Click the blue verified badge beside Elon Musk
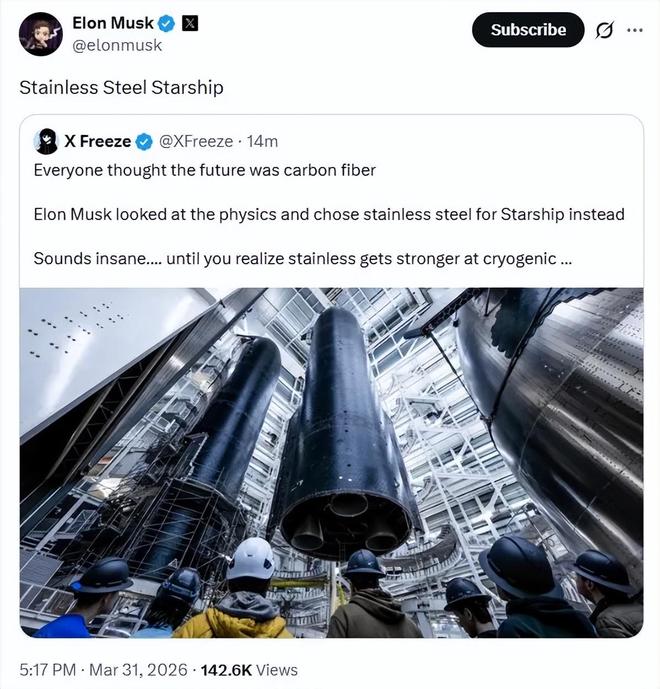The image size is (660, 689). (x=167, y=24)
